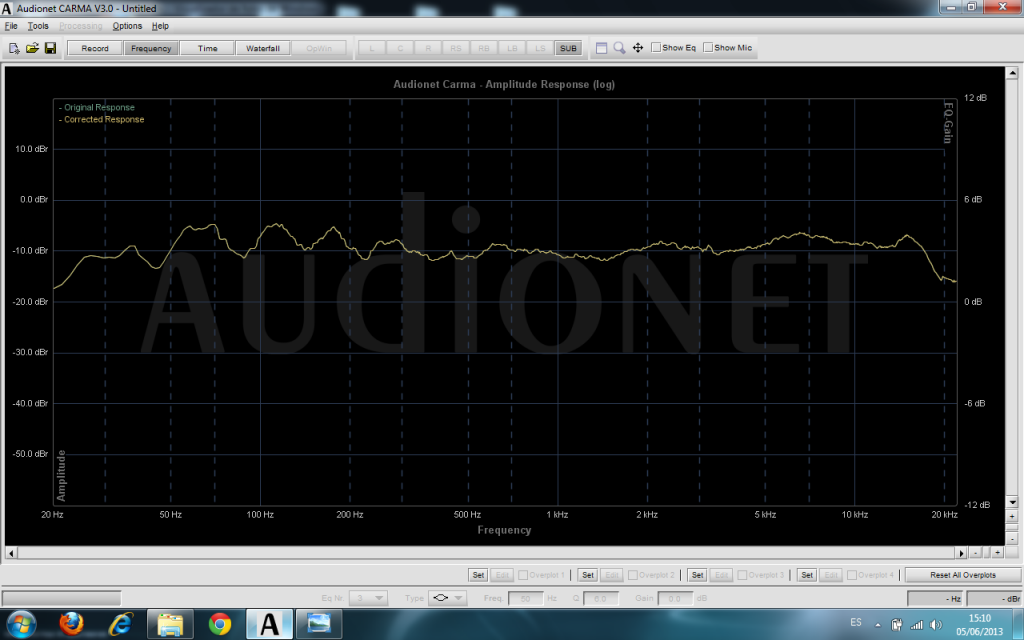Switch to Audionet CARMA taskbar icon

click(x=269, y=624)
